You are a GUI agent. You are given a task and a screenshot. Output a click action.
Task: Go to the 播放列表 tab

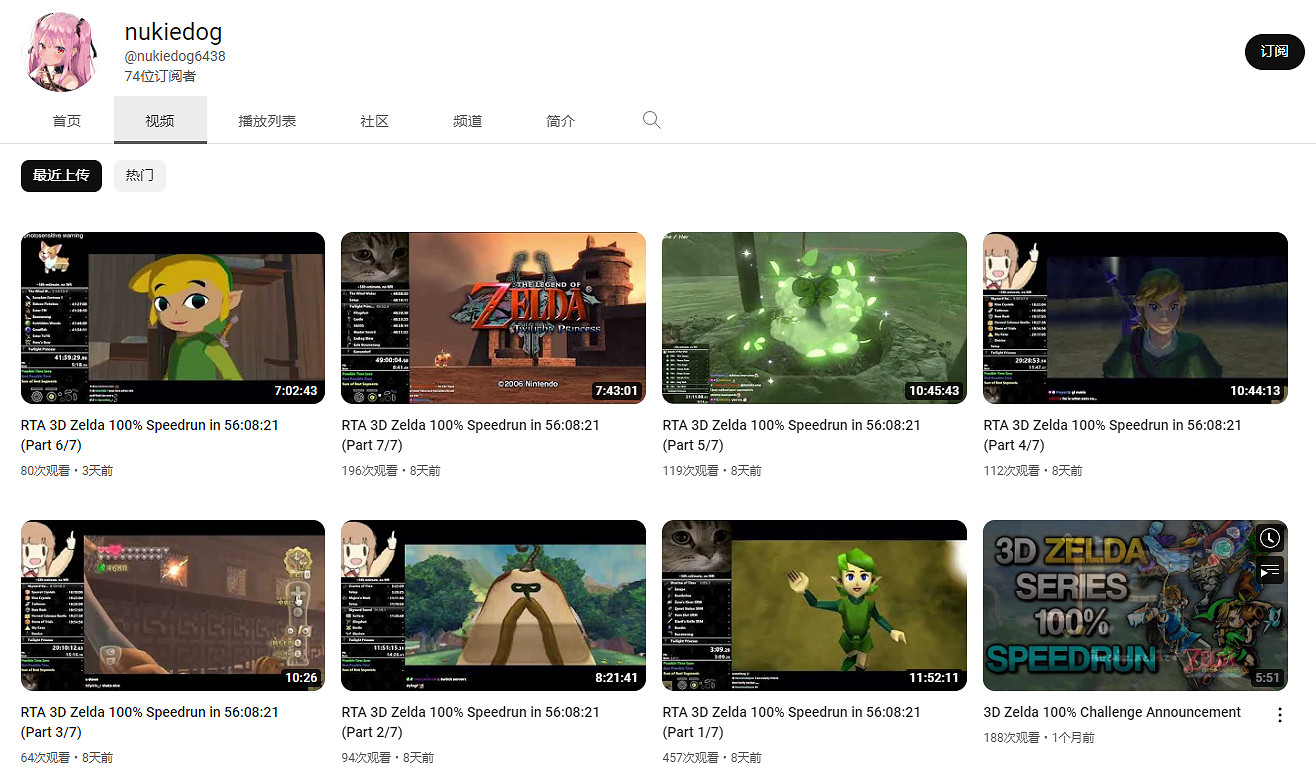267,121
